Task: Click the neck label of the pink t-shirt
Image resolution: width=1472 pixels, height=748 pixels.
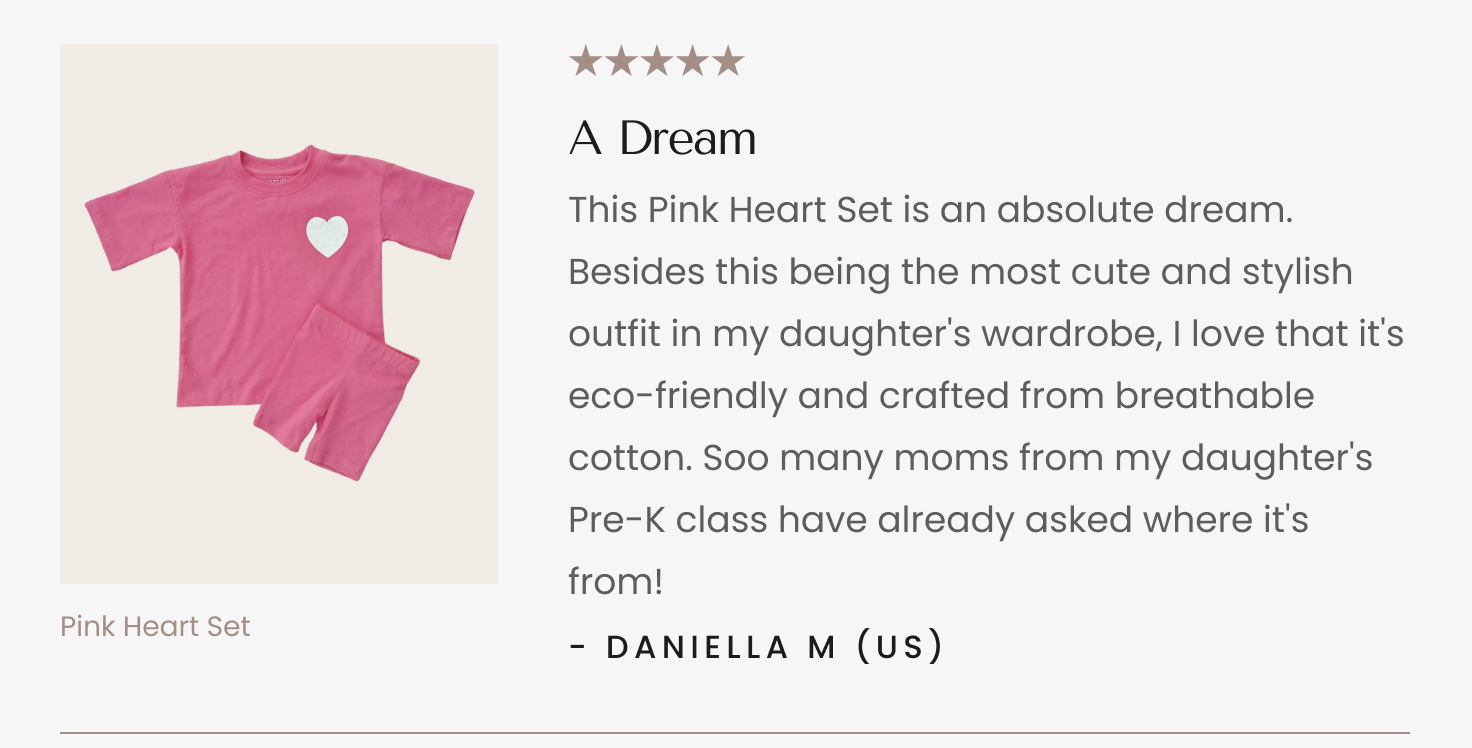Action: tap(277, 179)
